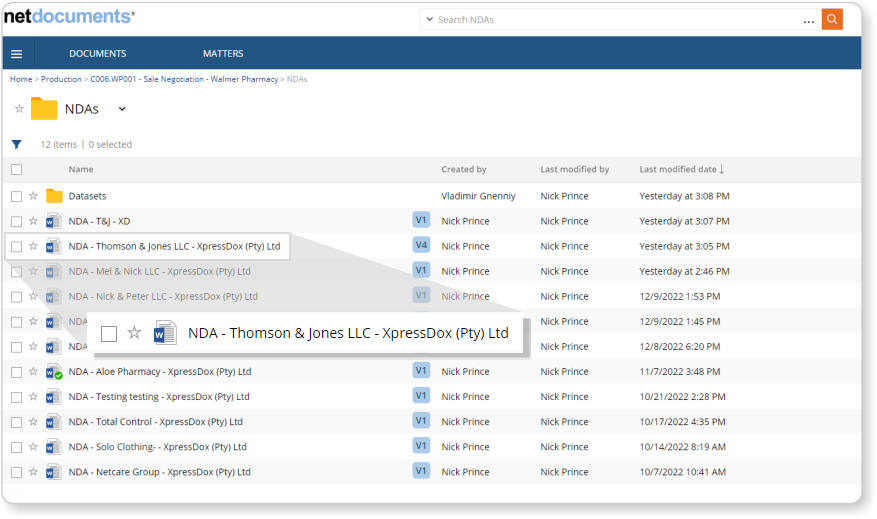This screenshot has height=519, width=877.
Task: Click the 10/7/2022 10:41 AM date cell
Action: 682,472
